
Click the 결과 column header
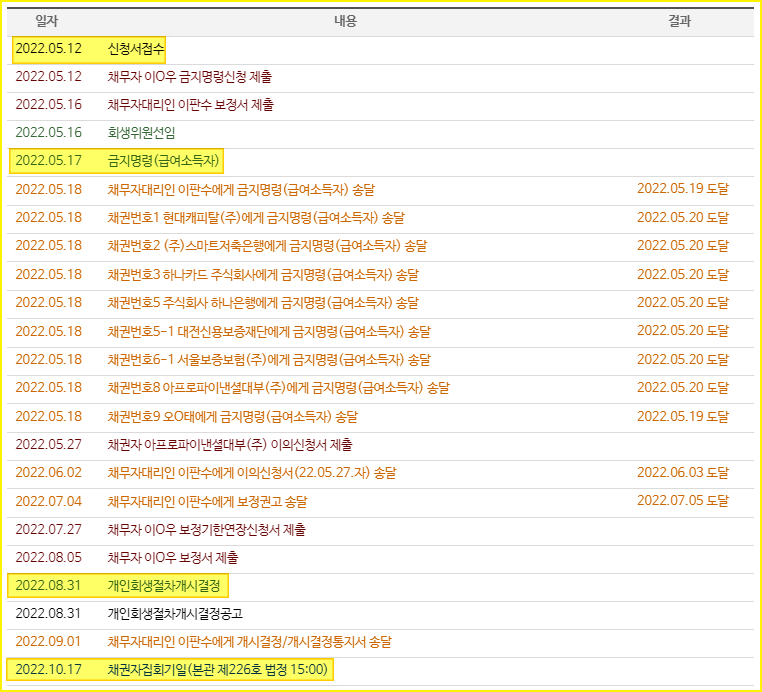tap(679, 21)
